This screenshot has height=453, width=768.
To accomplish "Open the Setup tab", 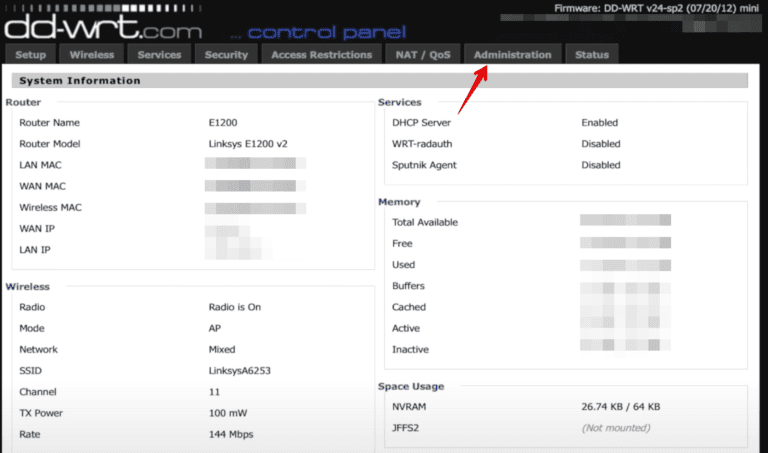I will tap(30, 54).
